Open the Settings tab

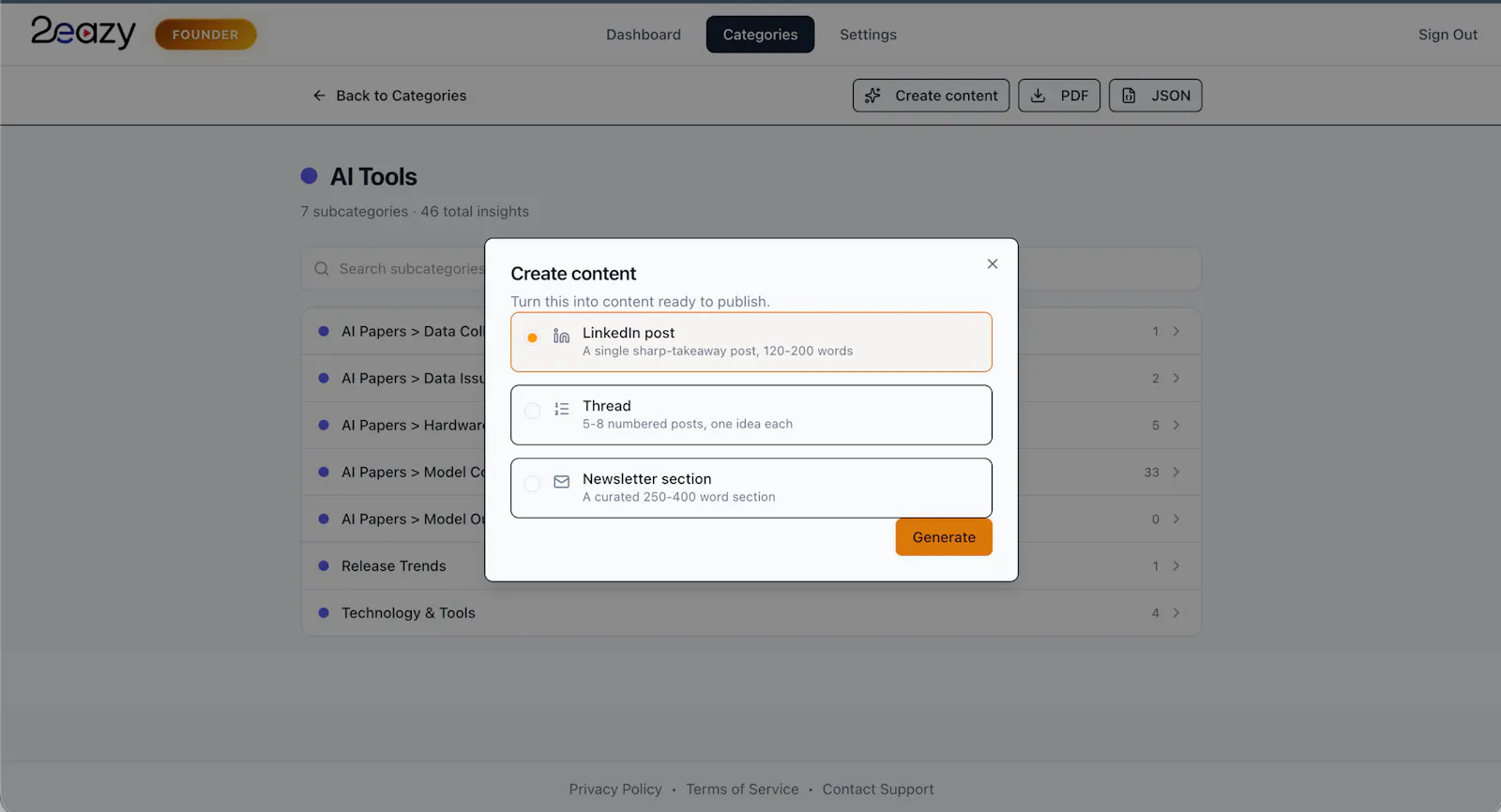click(868, 35)
